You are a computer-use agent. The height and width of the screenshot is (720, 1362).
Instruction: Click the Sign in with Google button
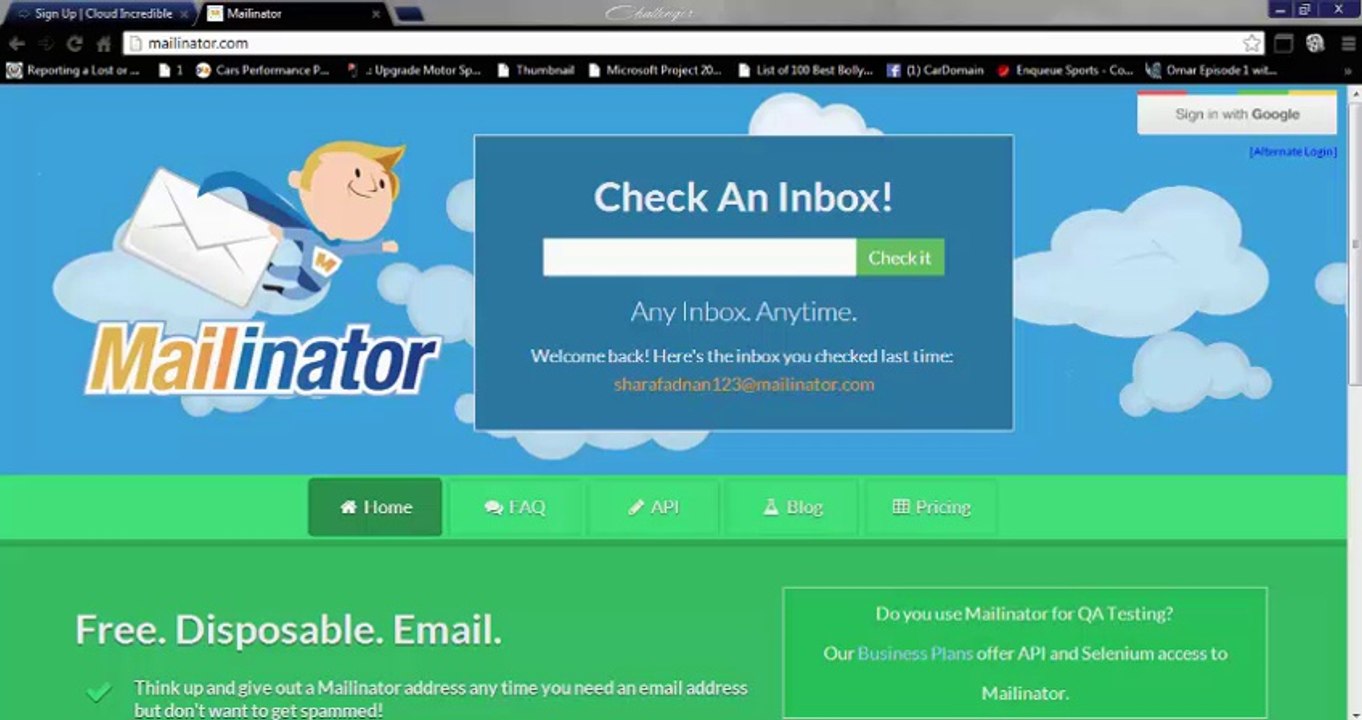pos(1237,114)
